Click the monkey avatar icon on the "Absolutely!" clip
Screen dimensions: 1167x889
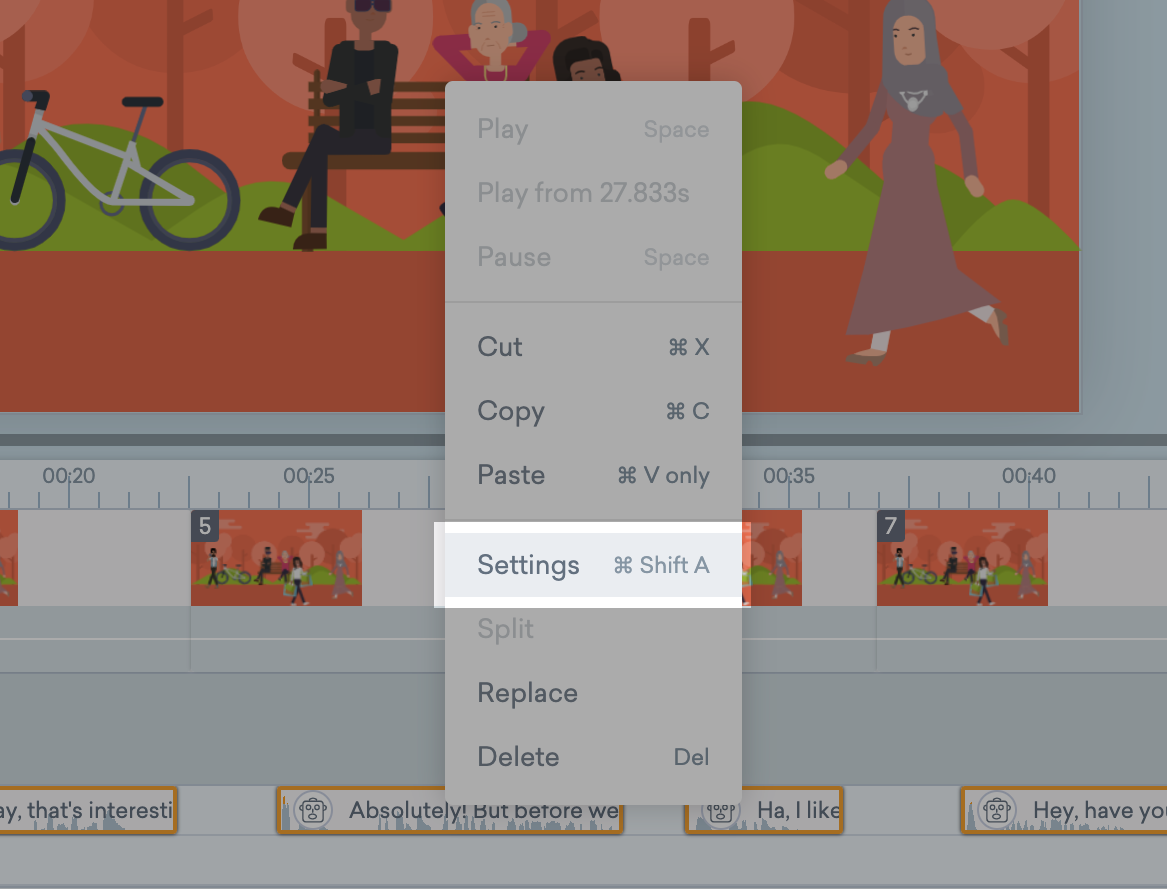[x=314, y=810]
